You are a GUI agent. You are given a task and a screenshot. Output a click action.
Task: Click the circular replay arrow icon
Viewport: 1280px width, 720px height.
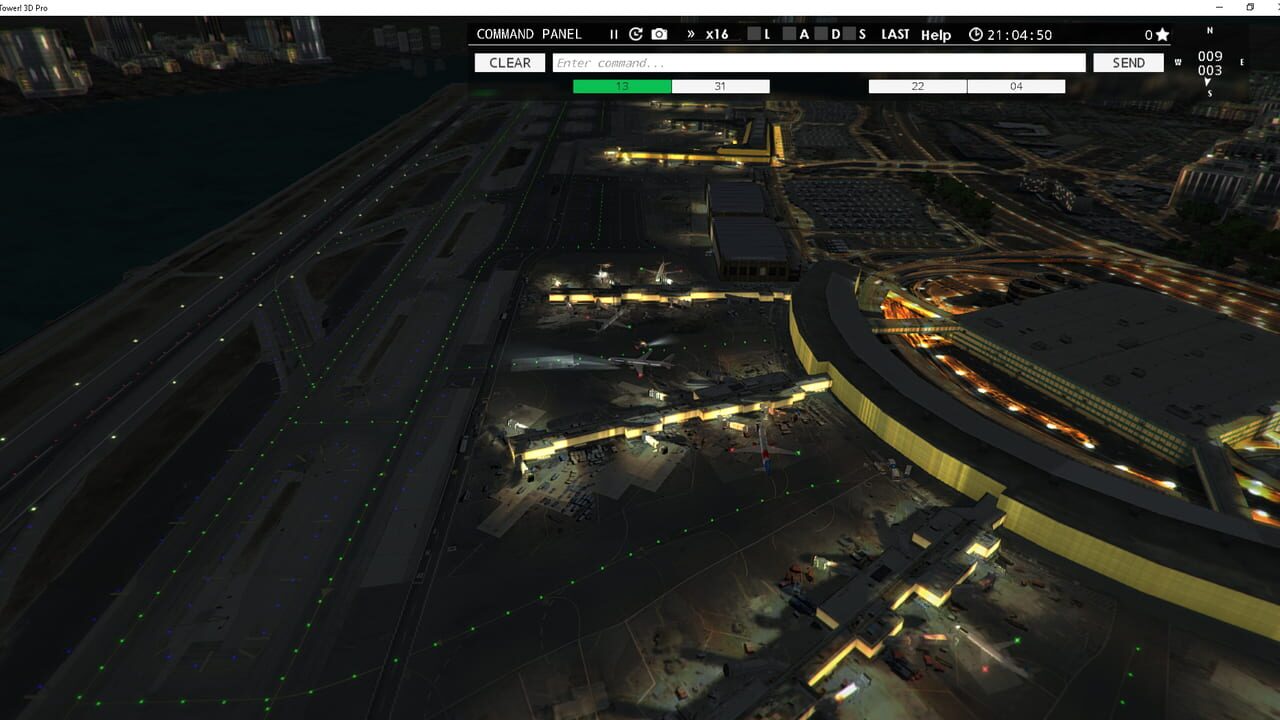click(x=636, y=34)
